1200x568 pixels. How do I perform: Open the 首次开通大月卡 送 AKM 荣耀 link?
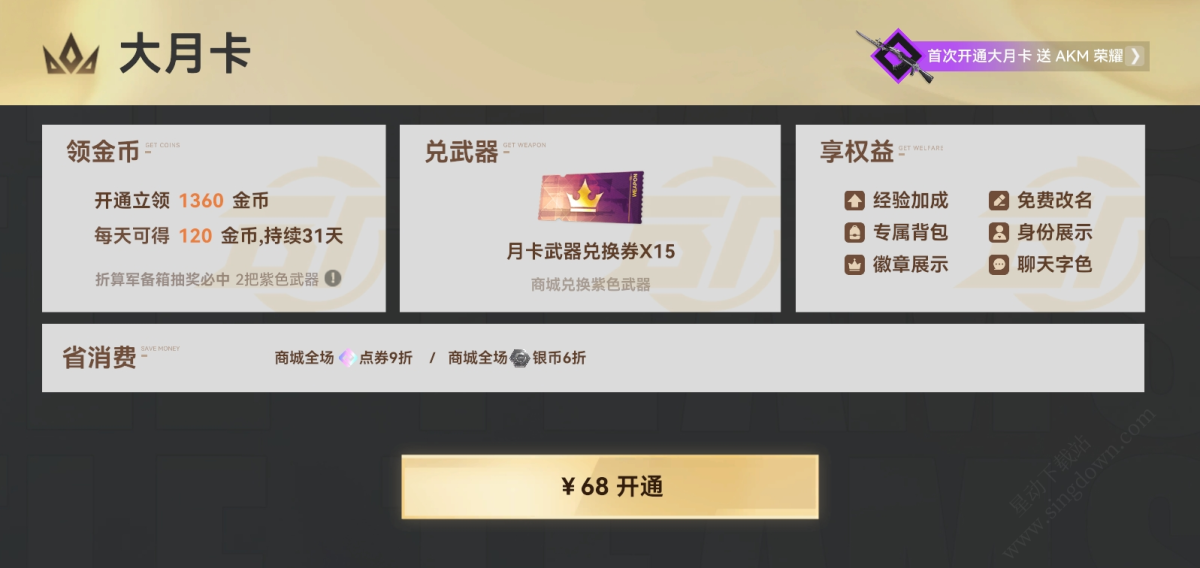click(x=1026, y=56)
